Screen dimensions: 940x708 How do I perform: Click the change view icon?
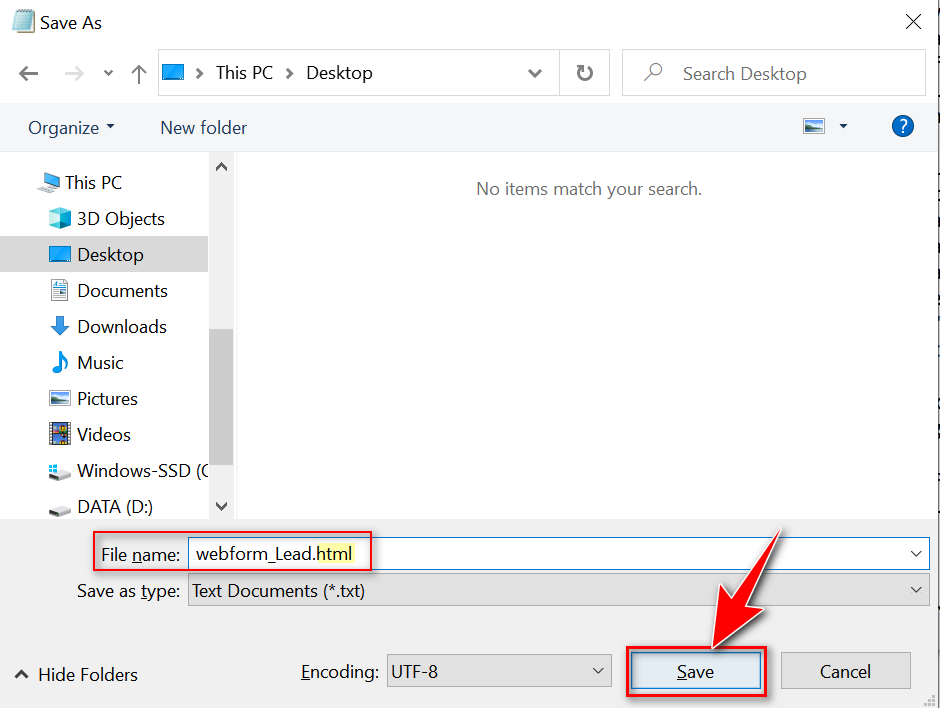click(814, 126)
